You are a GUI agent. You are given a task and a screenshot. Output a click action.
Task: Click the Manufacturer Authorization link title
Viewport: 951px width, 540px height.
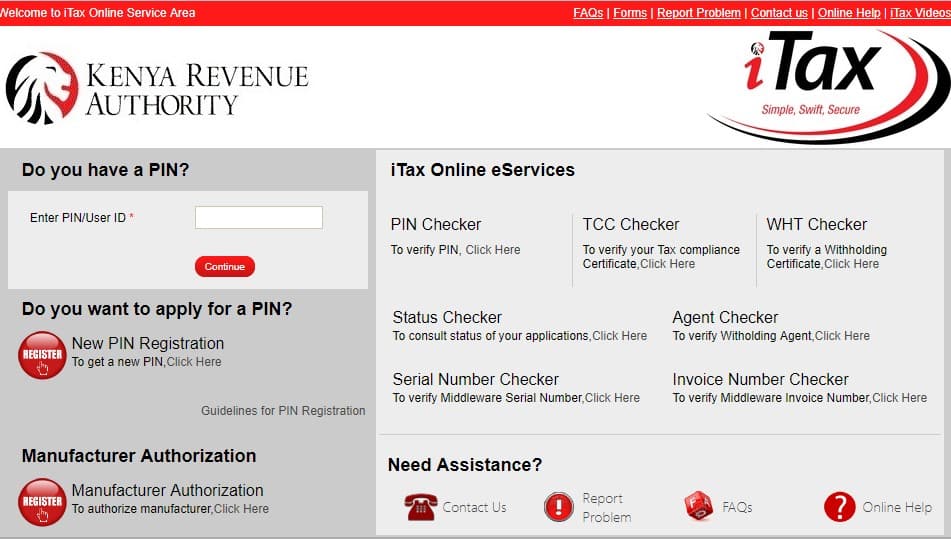[167, 490]
